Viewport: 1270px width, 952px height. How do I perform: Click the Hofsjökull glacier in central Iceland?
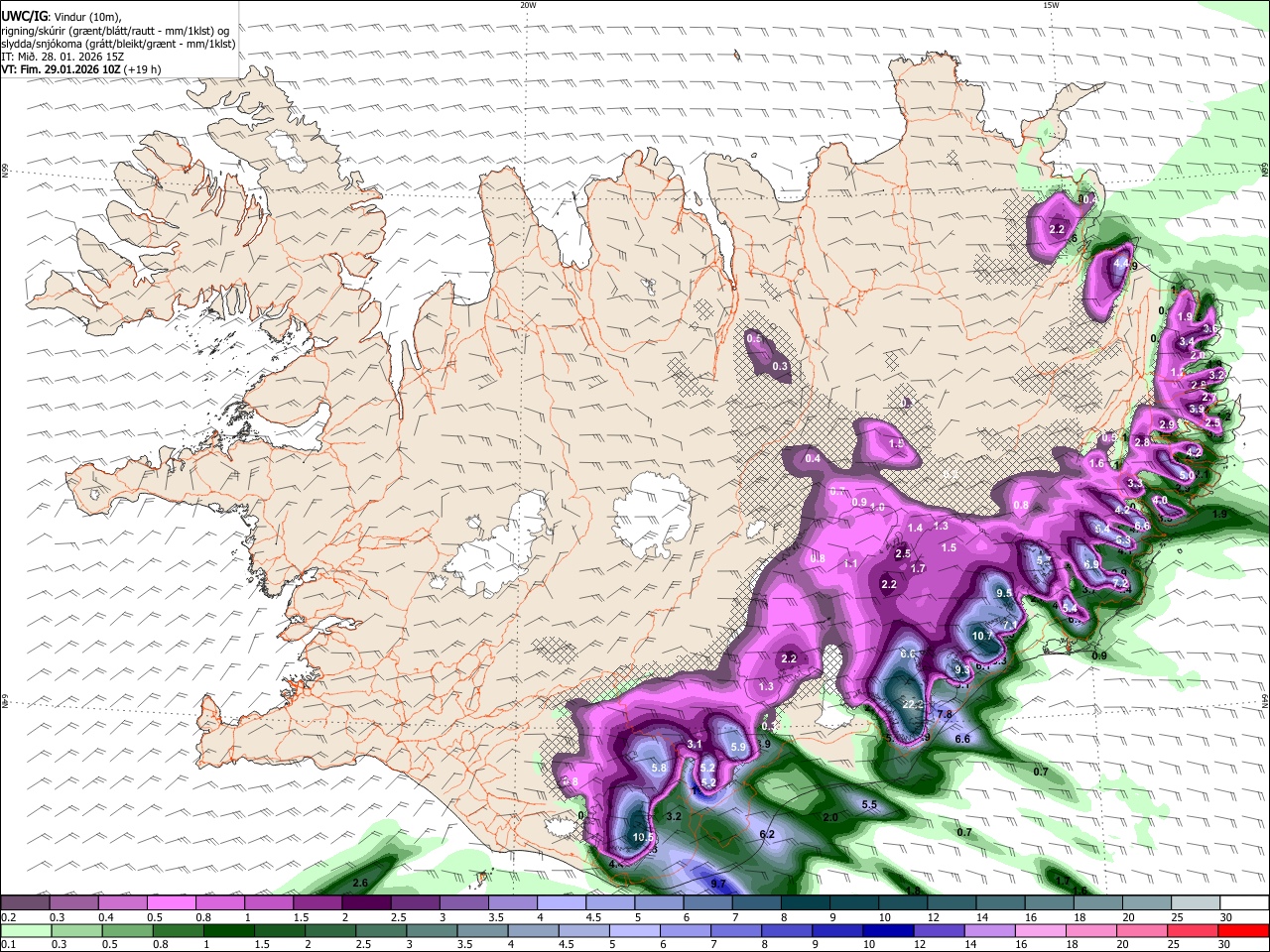[653, 513]
